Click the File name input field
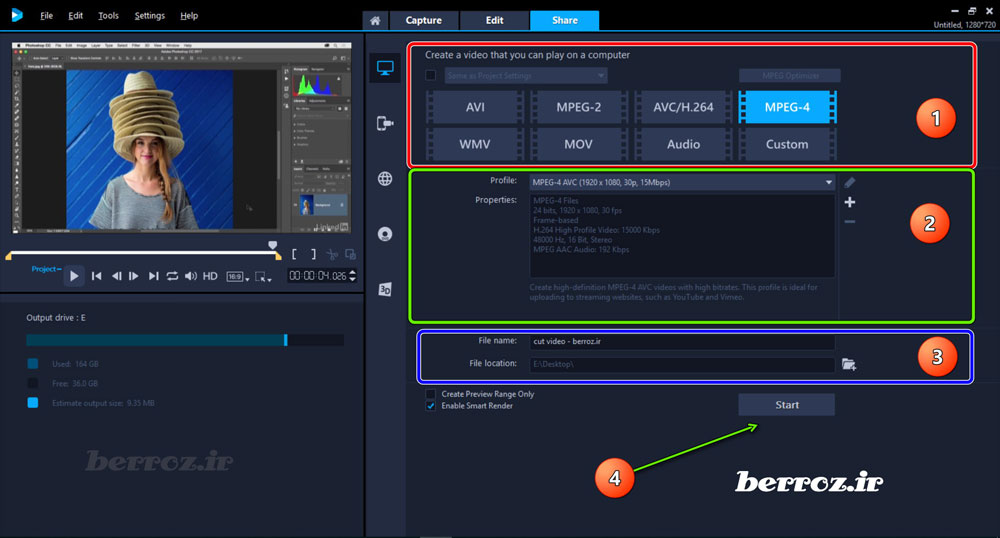Image resolution: width=1000 pixels, height=538 pixels. click(x=681, y=341)
